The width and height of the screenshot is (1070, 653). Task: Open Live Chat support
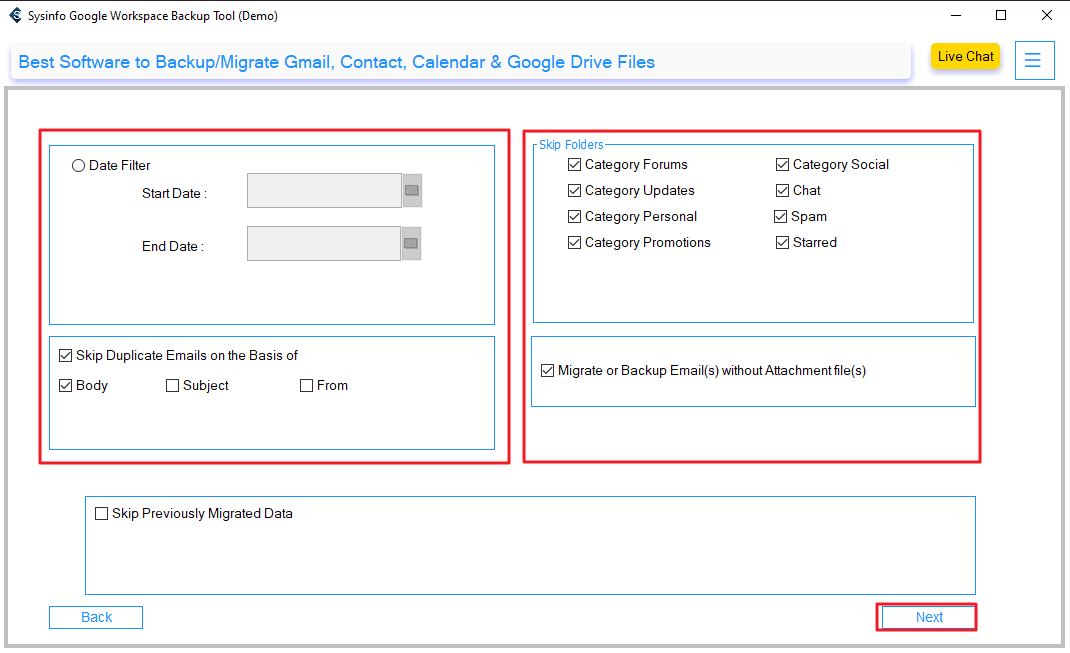coord(965,57)
